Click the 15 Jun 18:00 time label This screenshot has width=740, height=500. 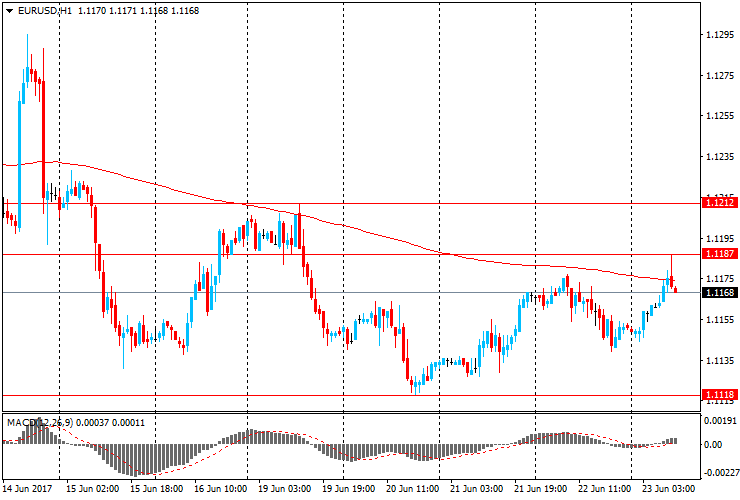156,488
